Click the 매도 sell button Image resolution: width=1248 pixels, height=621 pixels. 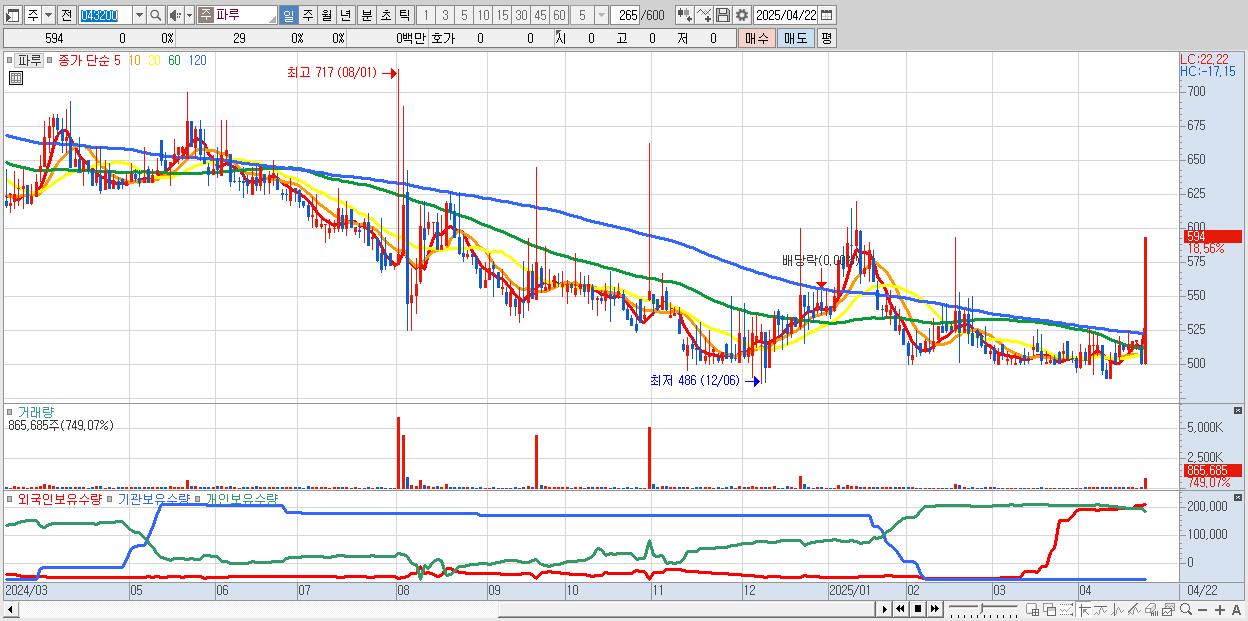pos(795,38)
